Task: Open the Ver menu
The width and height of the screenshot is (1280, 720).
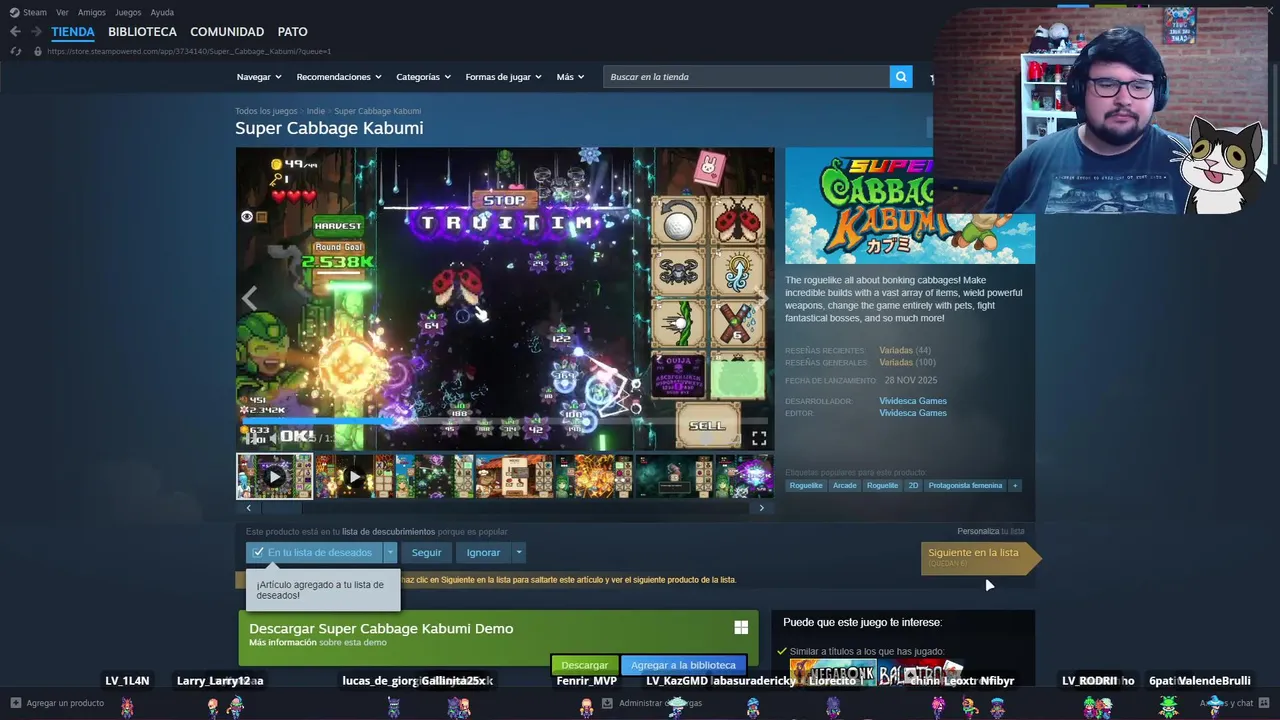Action: (62, 13)
